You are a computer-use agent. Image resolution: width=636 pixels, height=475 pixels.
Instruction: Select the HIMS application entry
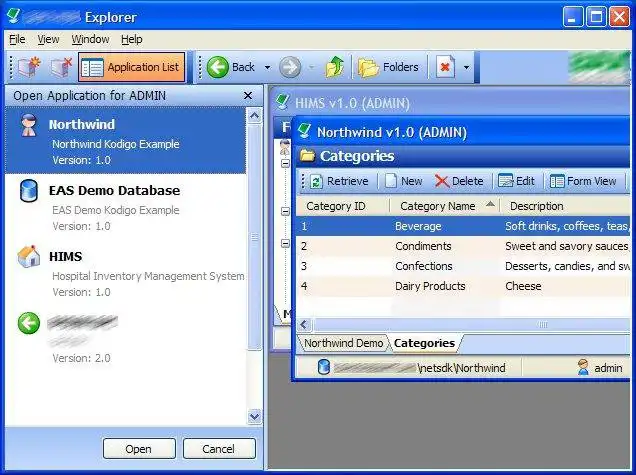125,273
